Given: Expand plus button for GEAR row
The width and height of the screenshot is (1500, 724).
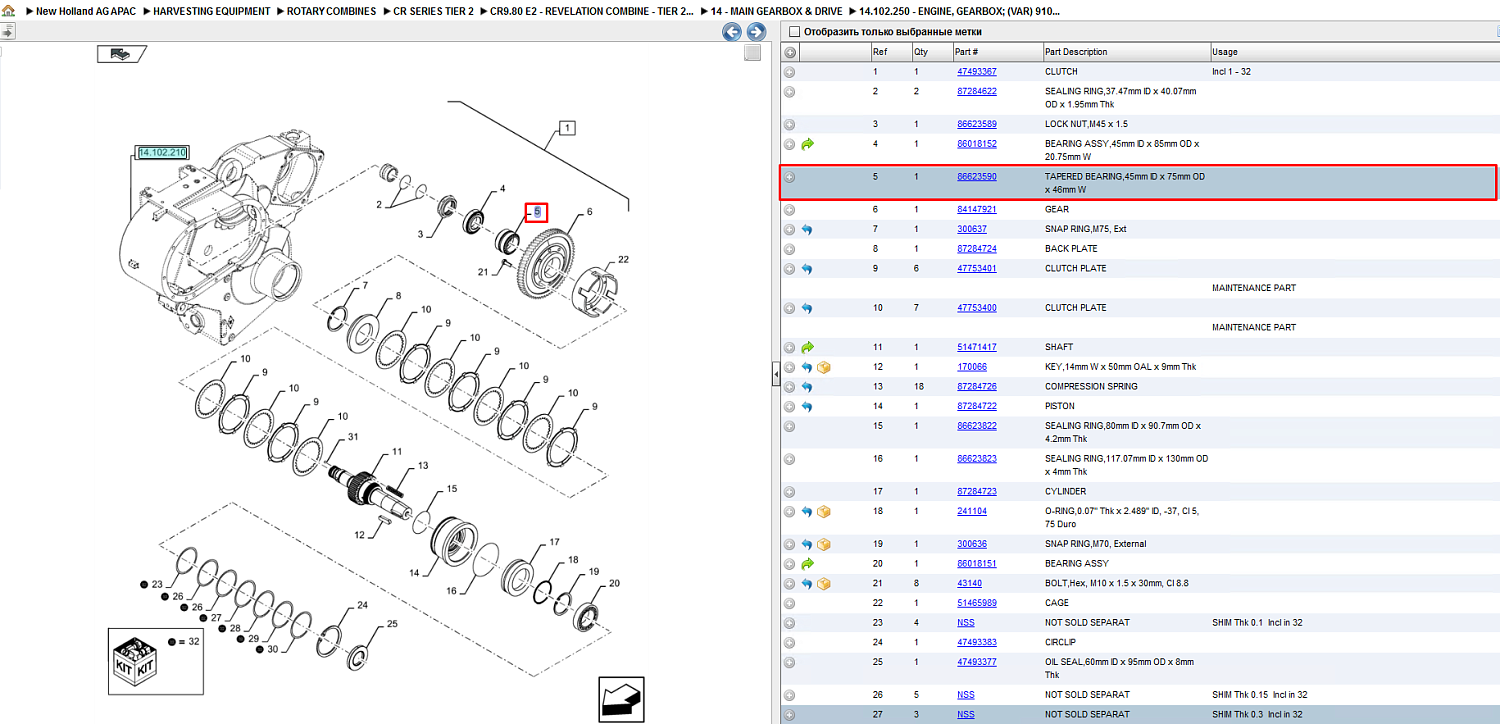Looking at the screenshot, I should (790, 209).
